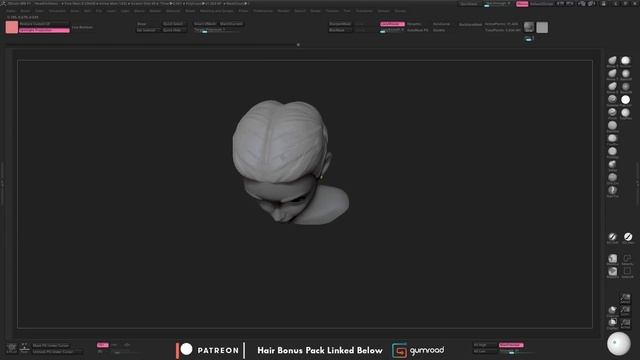Open the Document menu
The image size is (640, 360).
click(x=57, y=11)
